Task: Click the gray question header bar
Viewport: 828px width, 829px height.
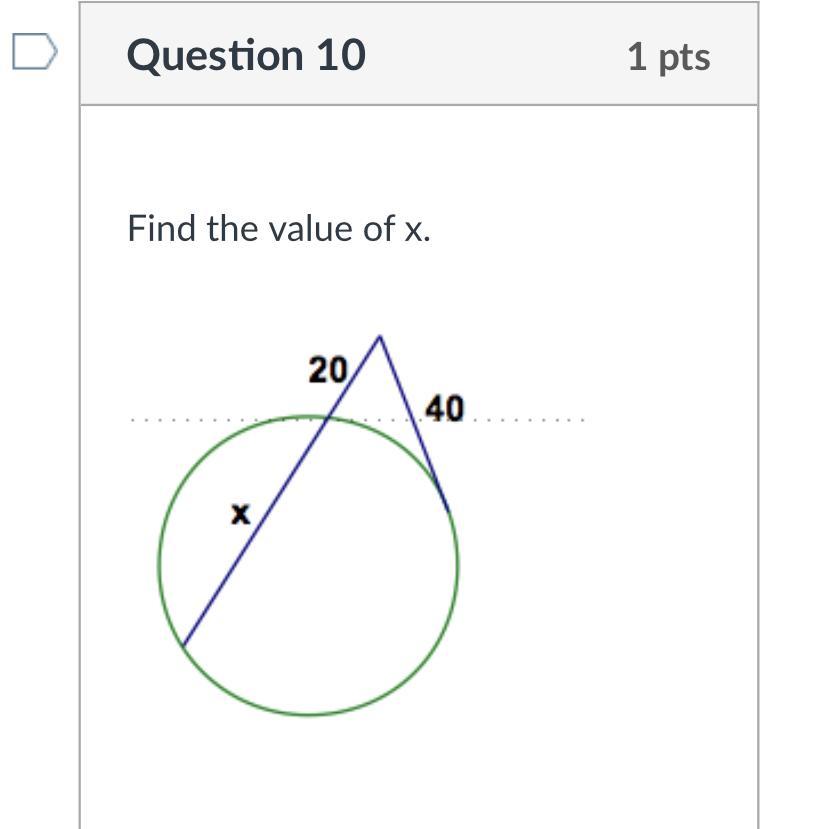Action: [419, 54]
